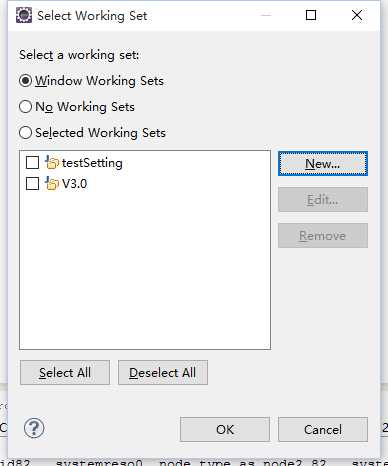Image resolution: width=388 pixels, height=466 pixels.
Task: Highlight the V3.0 list entry
Action: coord(74,184)
